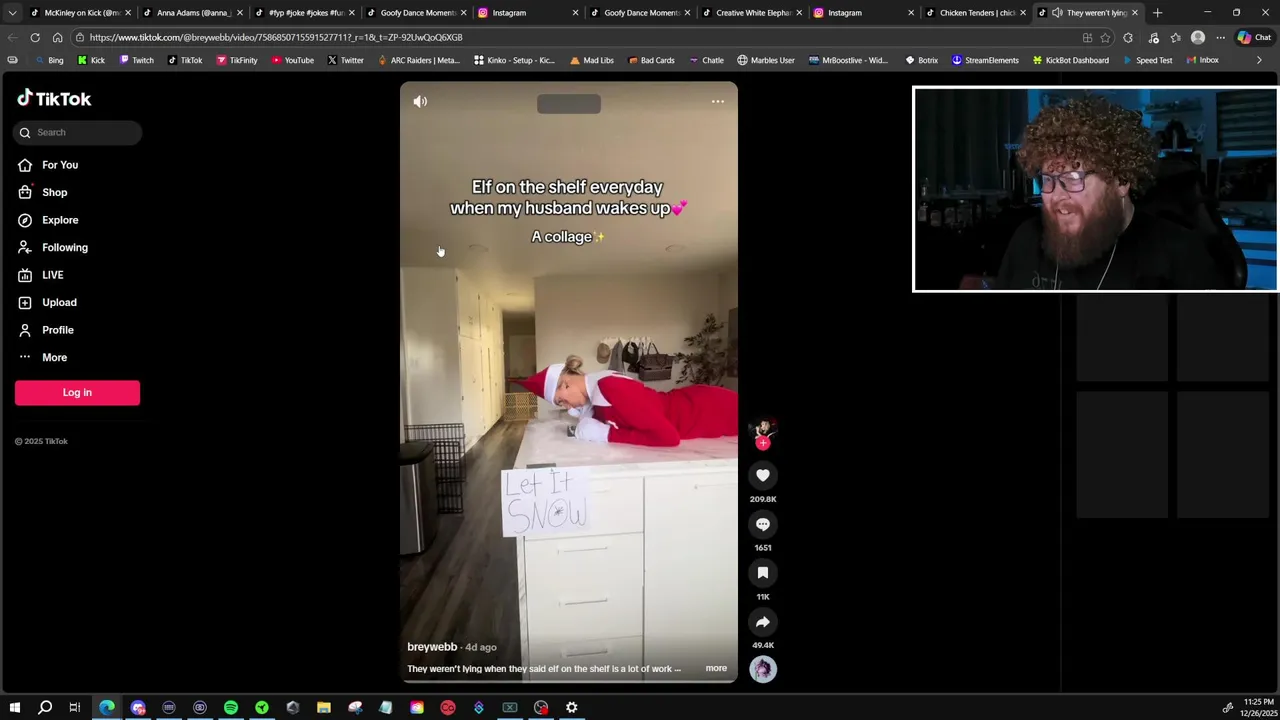Bookmark the video to favorites
This screenshot has width=1280, height=720.
763,573
